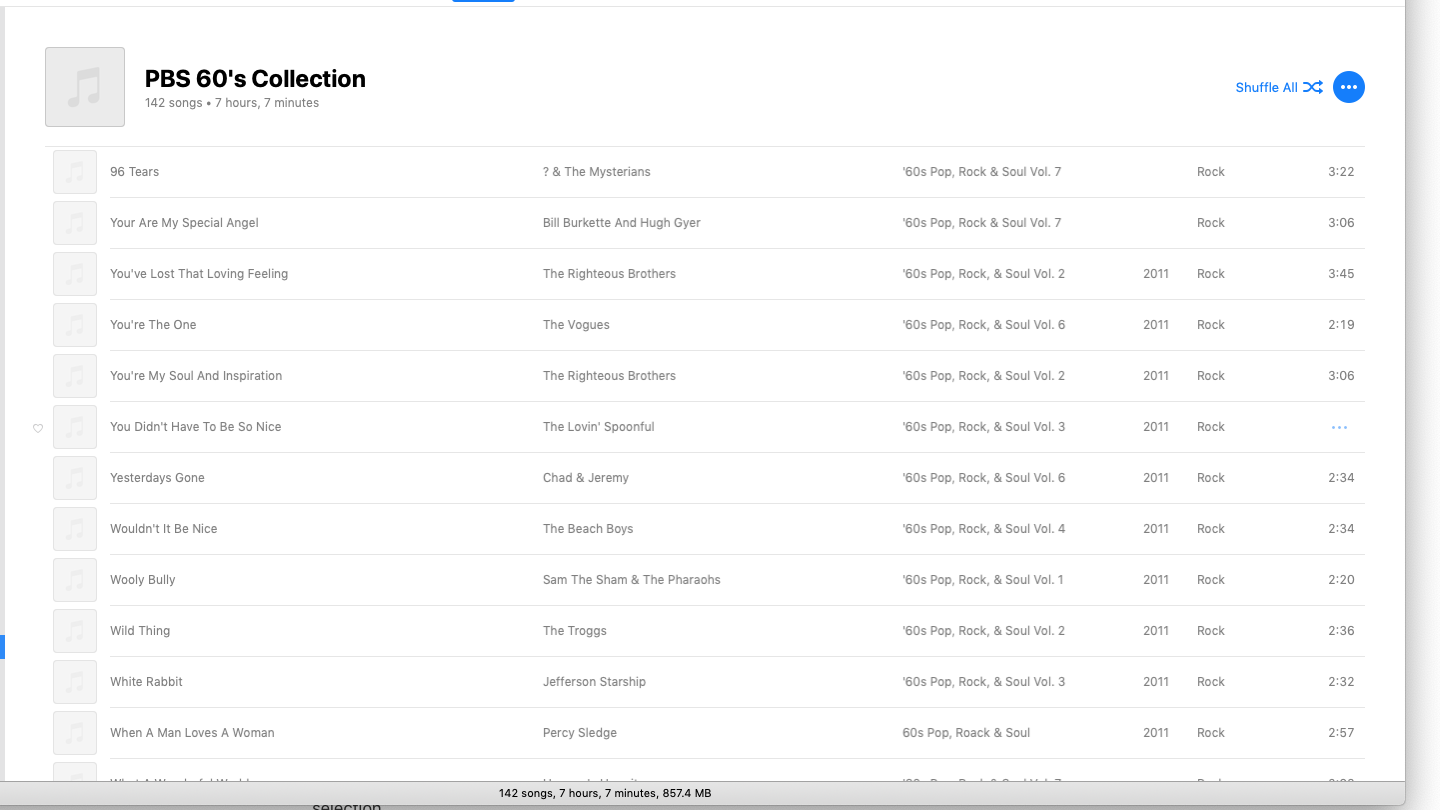1440x810 pixels.
Task: Click the music note icon beside Wooly Bully
Action: (x=75, y=580)
